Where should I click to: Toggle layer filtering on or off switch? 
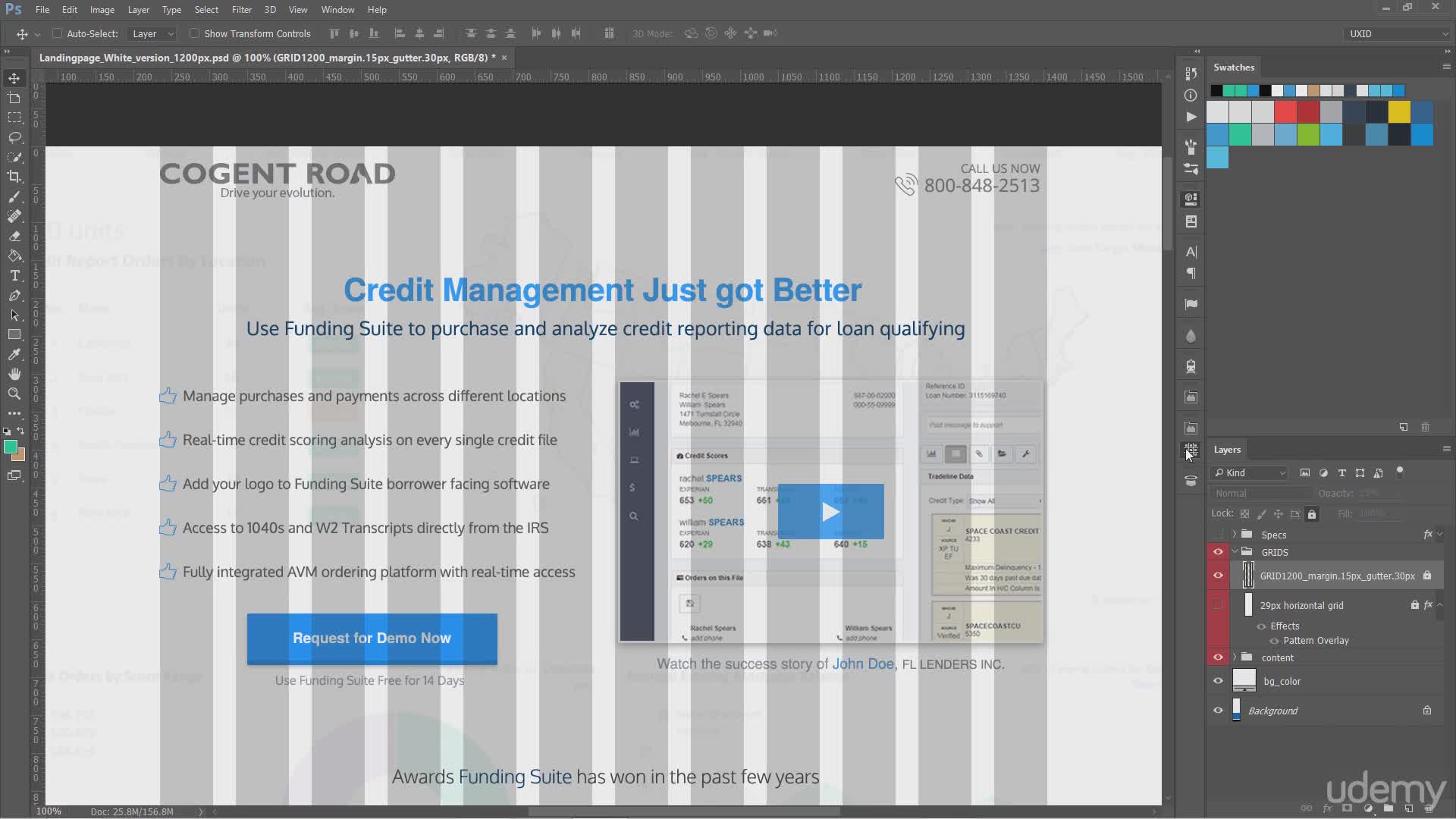(1400, 472)
